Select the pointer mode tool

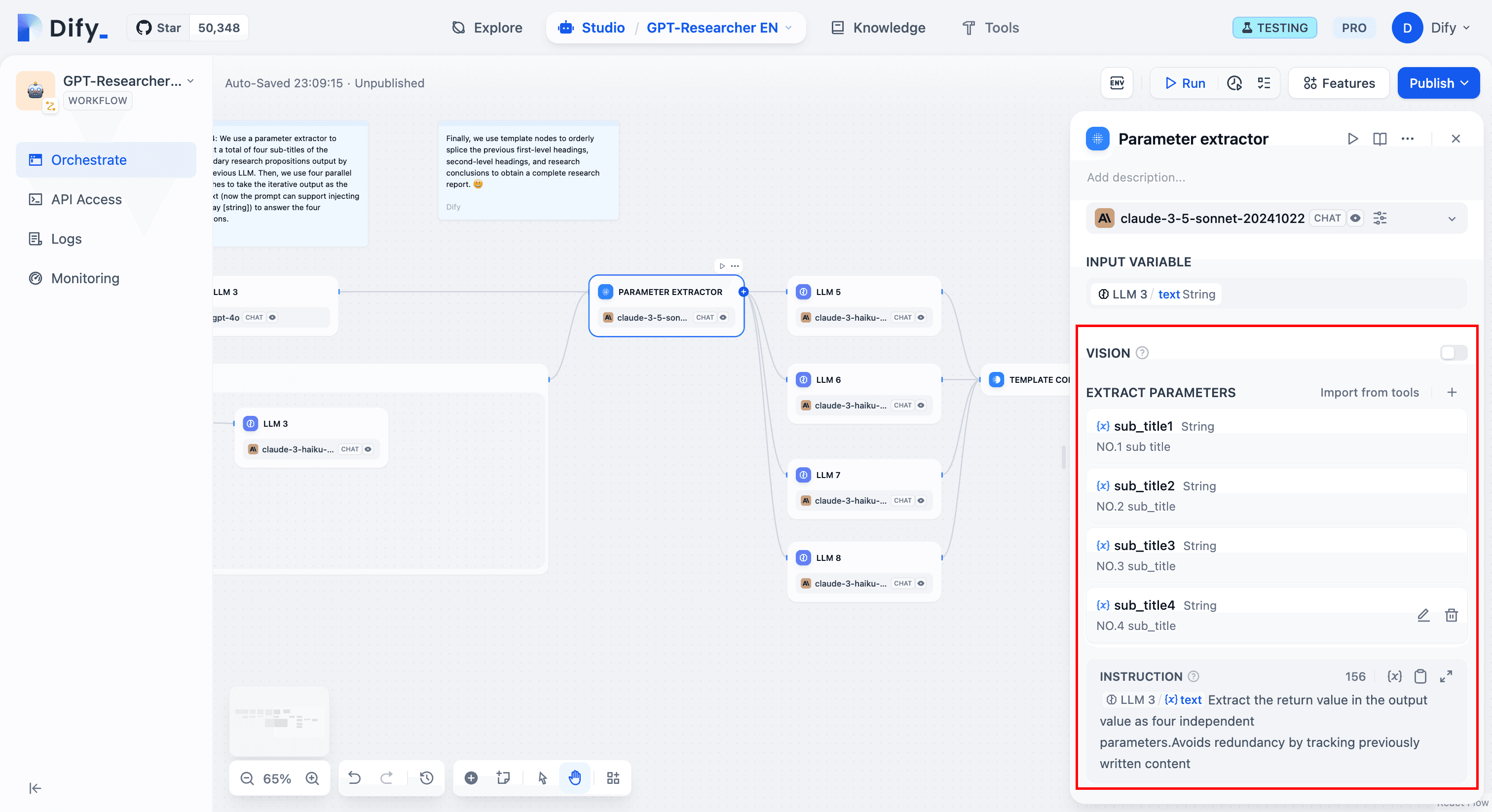click(543, 778)
